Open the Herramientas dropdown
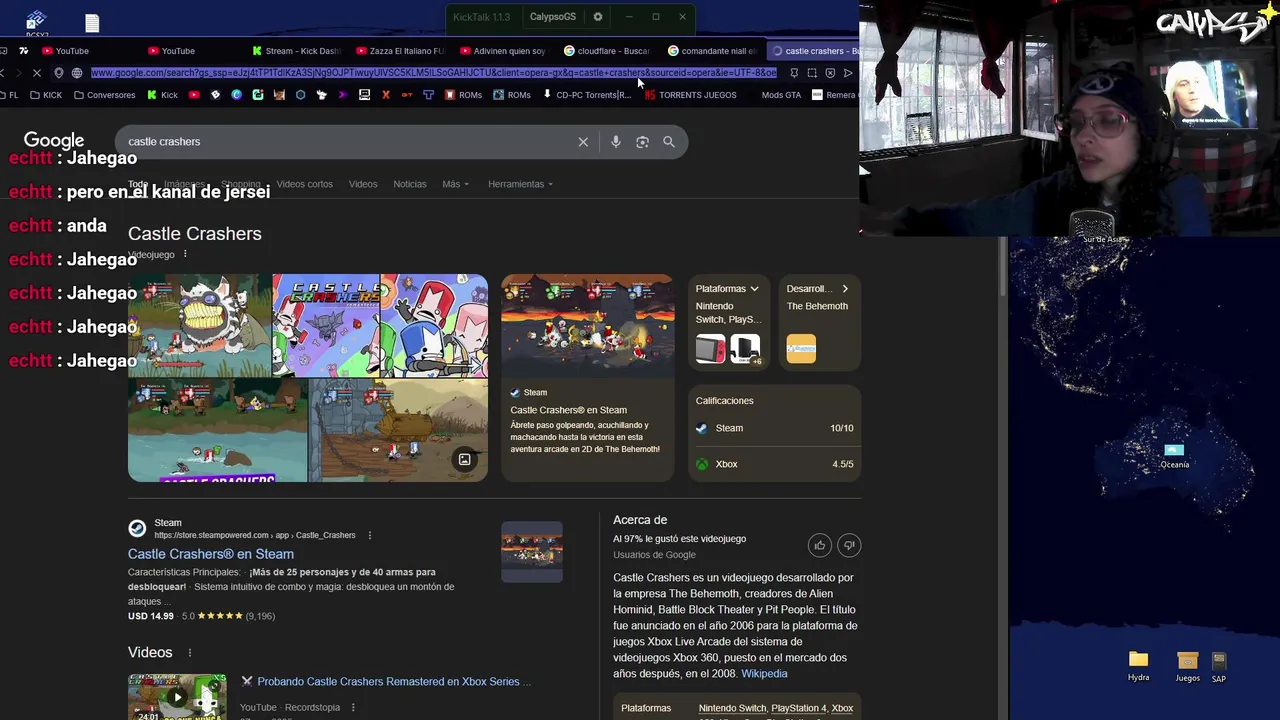The image size is (1280, 720). click(x=520, y=184)
